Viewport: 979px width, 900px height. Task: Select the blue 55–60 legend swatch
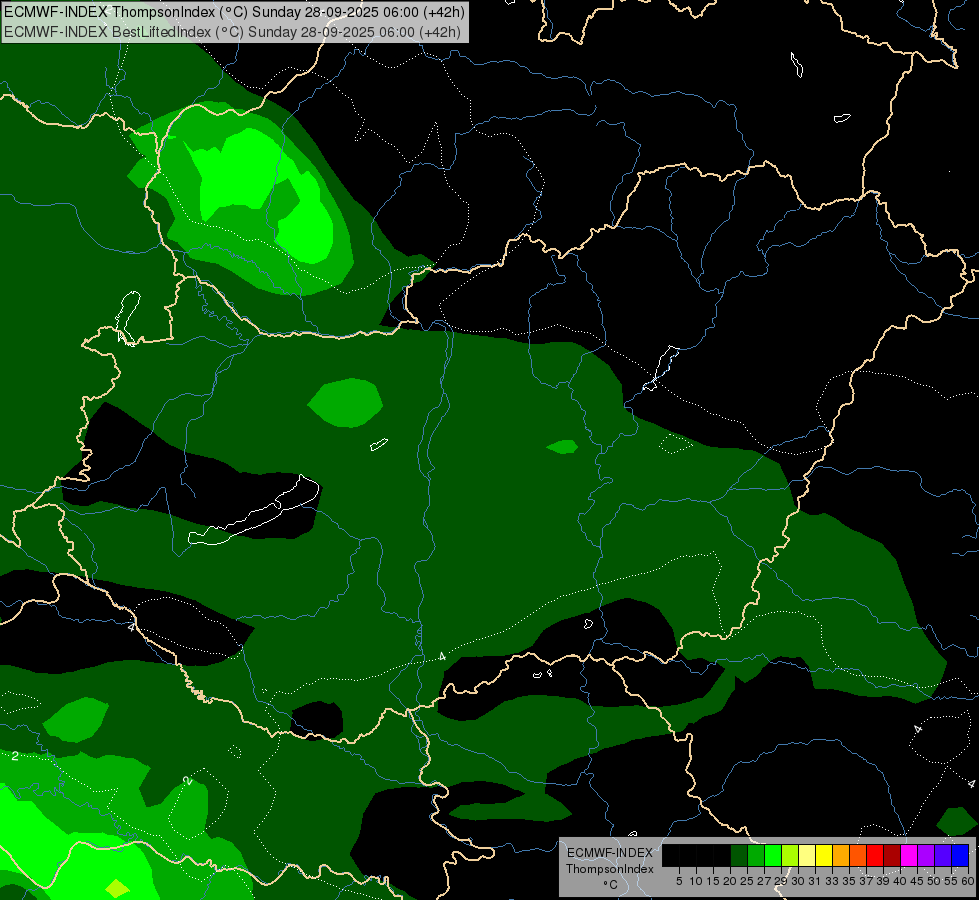(x=960, y=855)
